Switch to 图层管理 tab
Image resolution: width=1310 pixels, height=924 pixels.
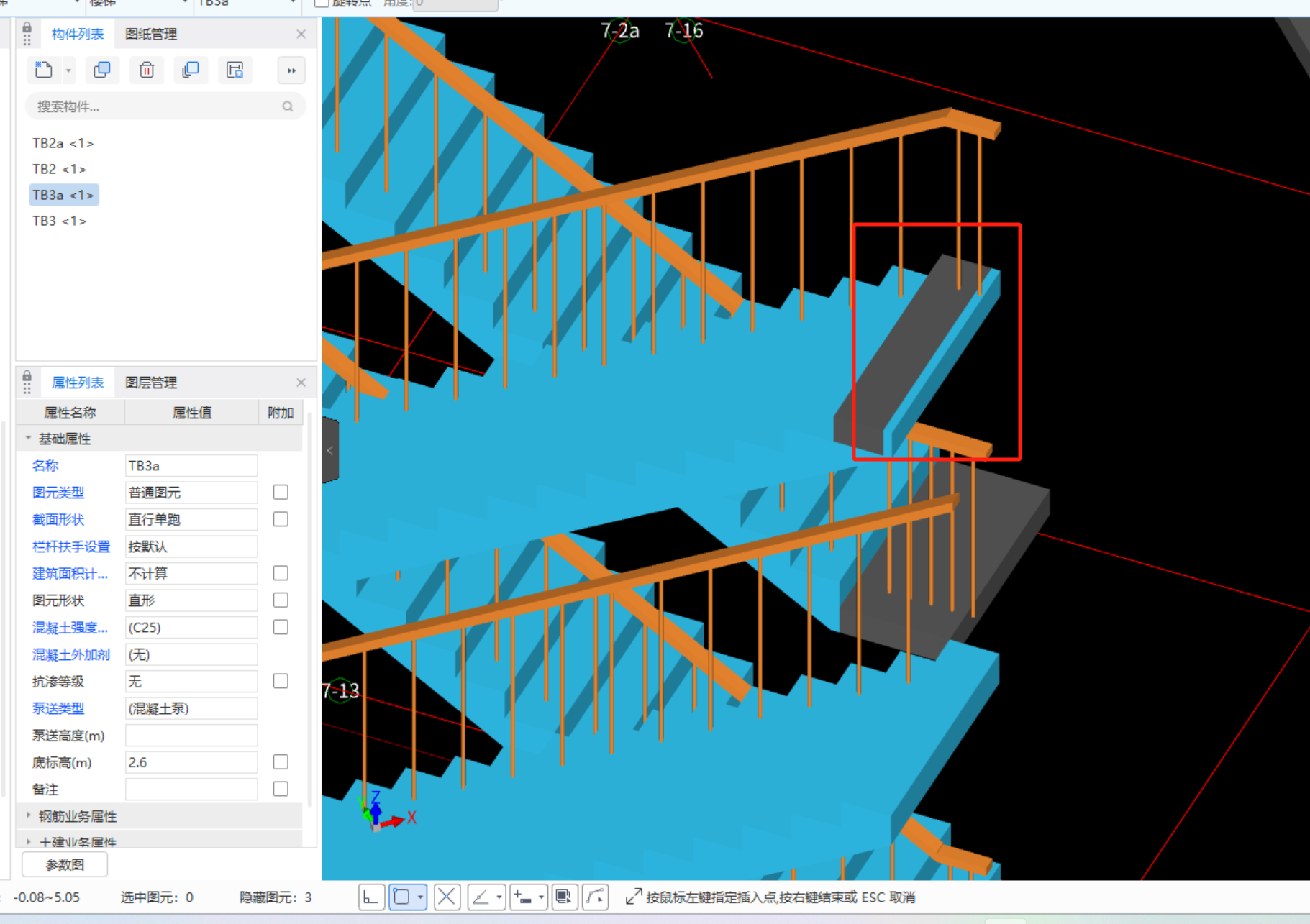click(x=150, y=383)
